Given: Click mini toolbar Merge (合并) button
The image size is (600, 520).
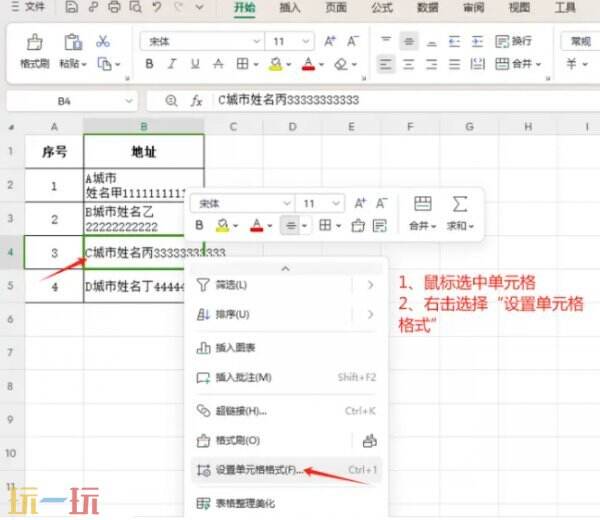Looking at the screenshot, I should [422, 213].
